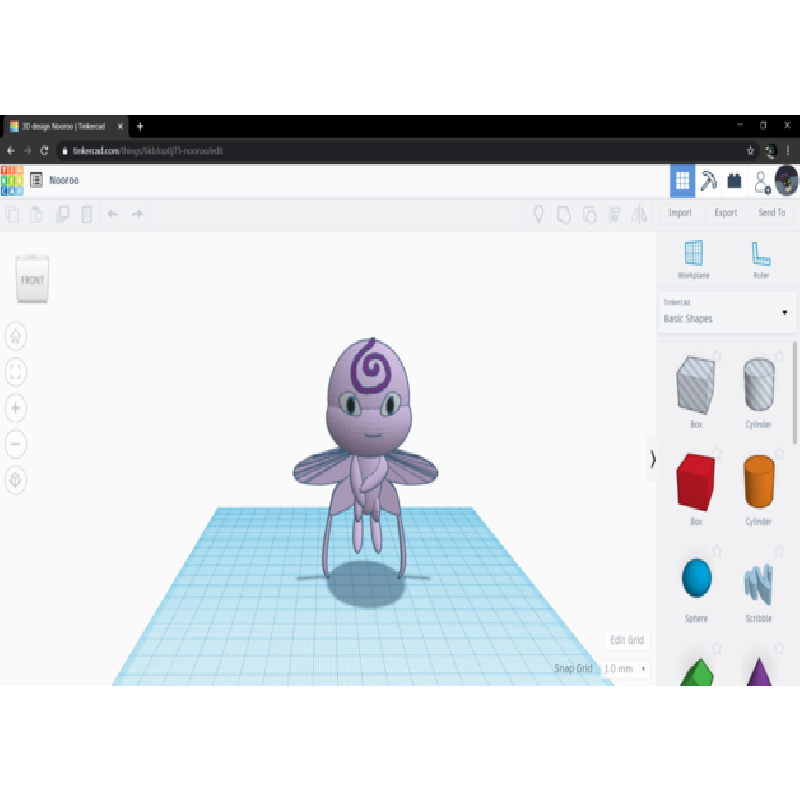The height and width of the screenshot is (800, 800).
Task: Reload the Tinkercad page
Action: pos(44,151)
